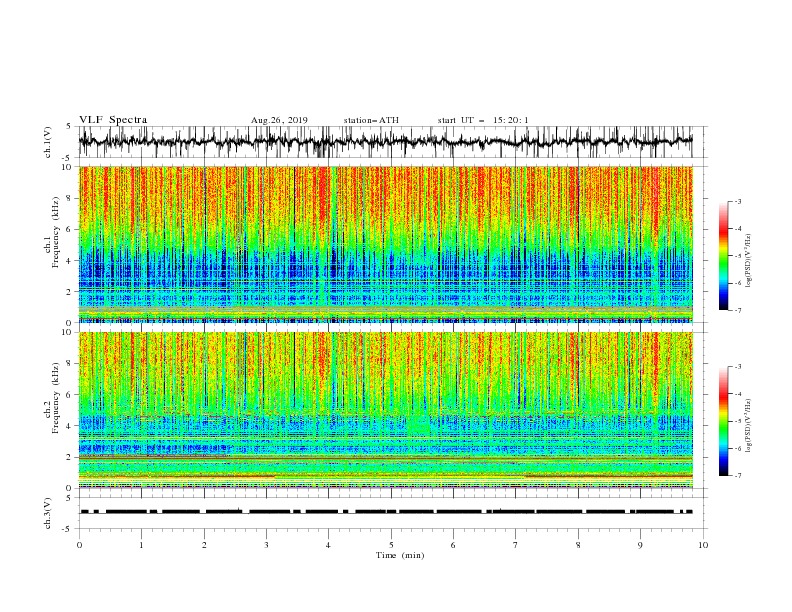
Task: Click the time axis tick label '7'
Action: coord(516,545)
